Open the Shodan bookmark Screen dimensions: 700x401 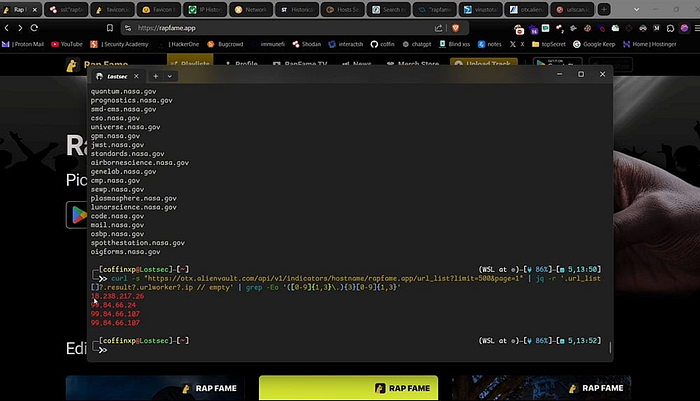(307, 44)
